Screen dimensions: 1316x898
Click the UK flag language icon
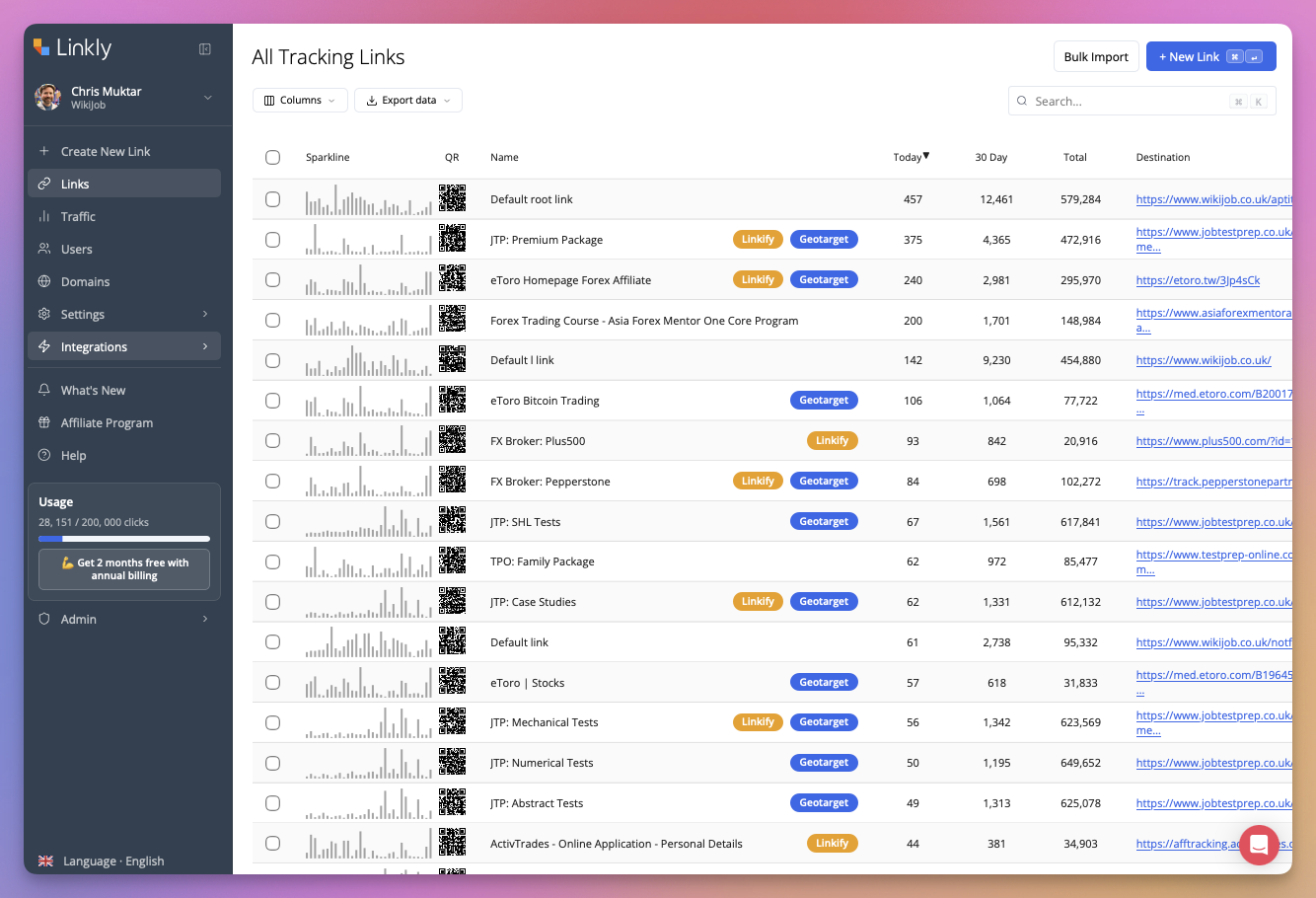click(45, 861)
